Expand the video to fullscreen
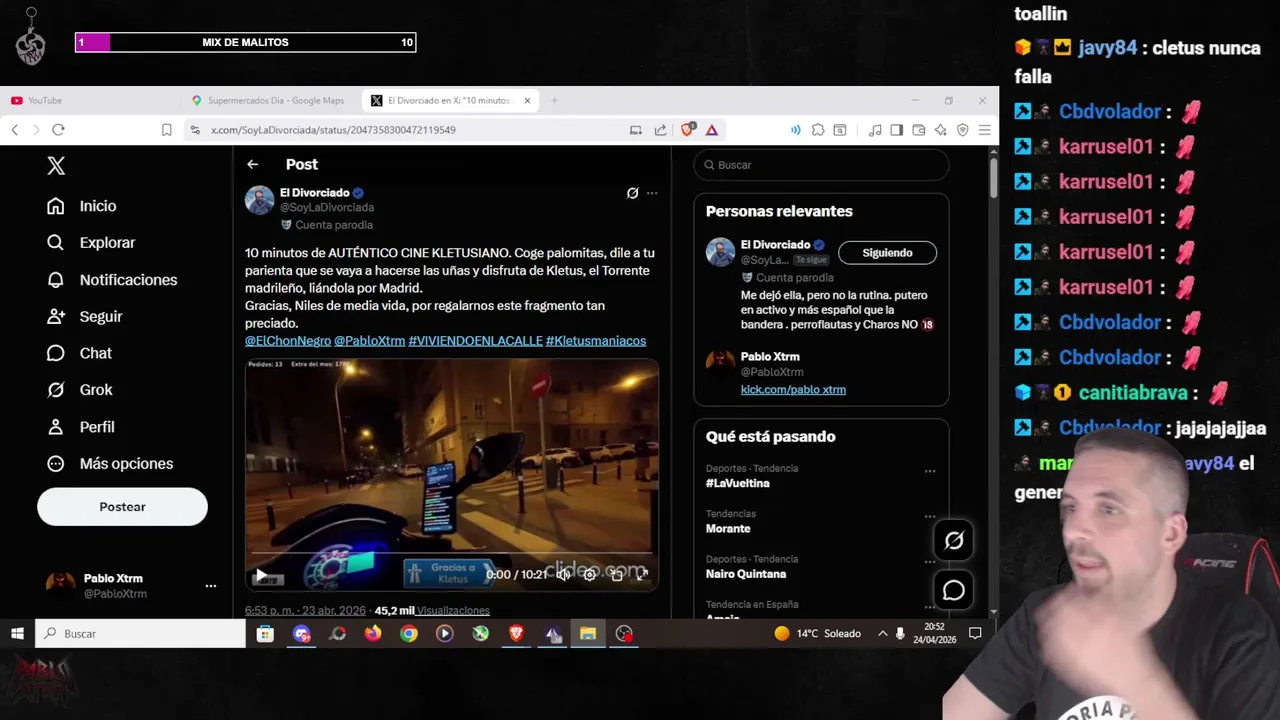 (x=642, y=574)
